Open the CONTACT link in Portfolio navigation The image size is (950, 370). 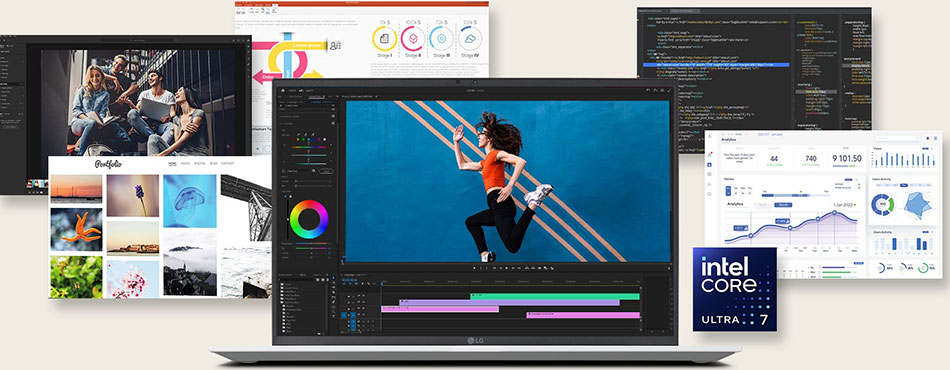228,164
